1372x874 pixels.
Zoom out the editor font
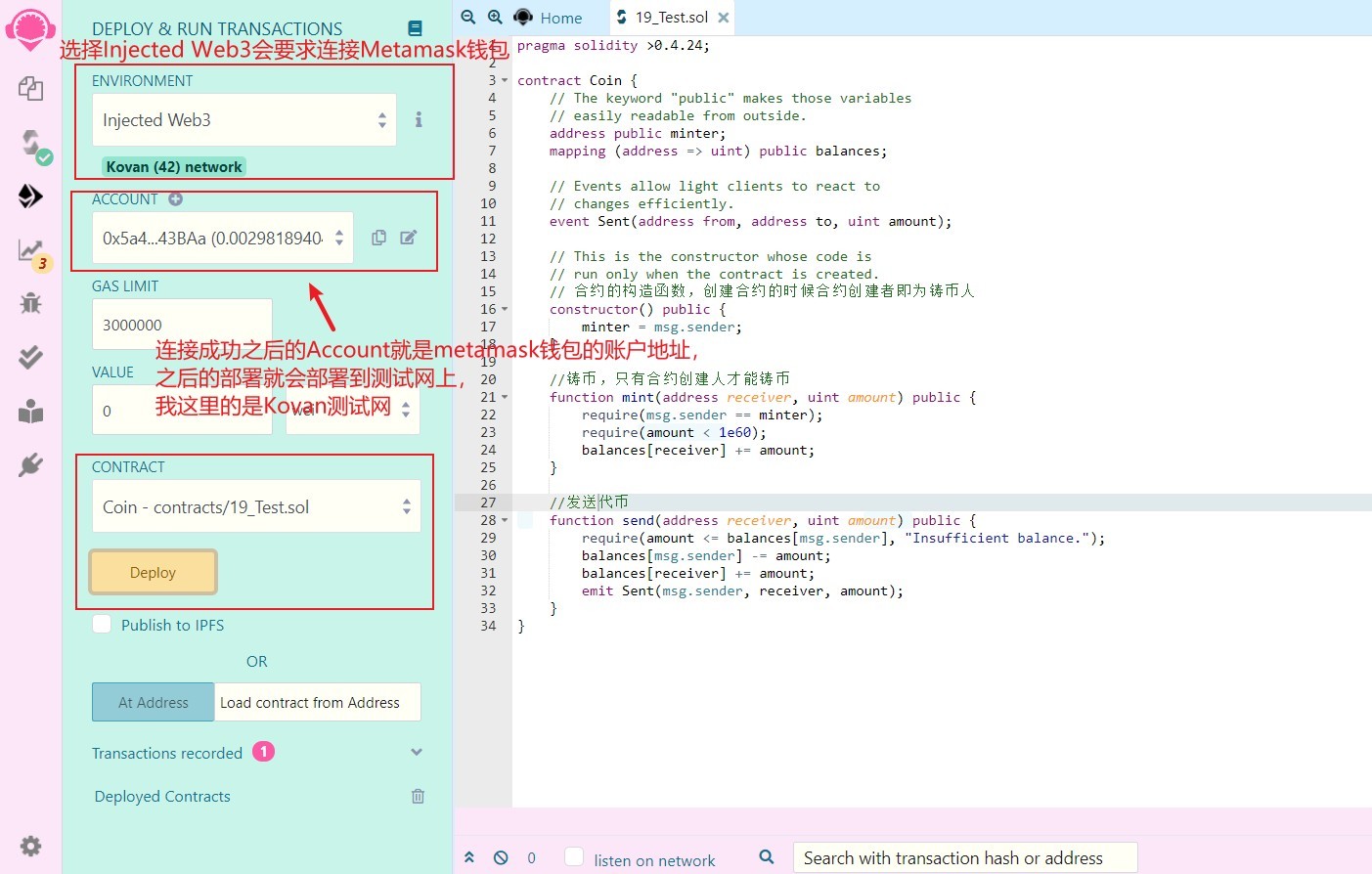tap(468, 17)
